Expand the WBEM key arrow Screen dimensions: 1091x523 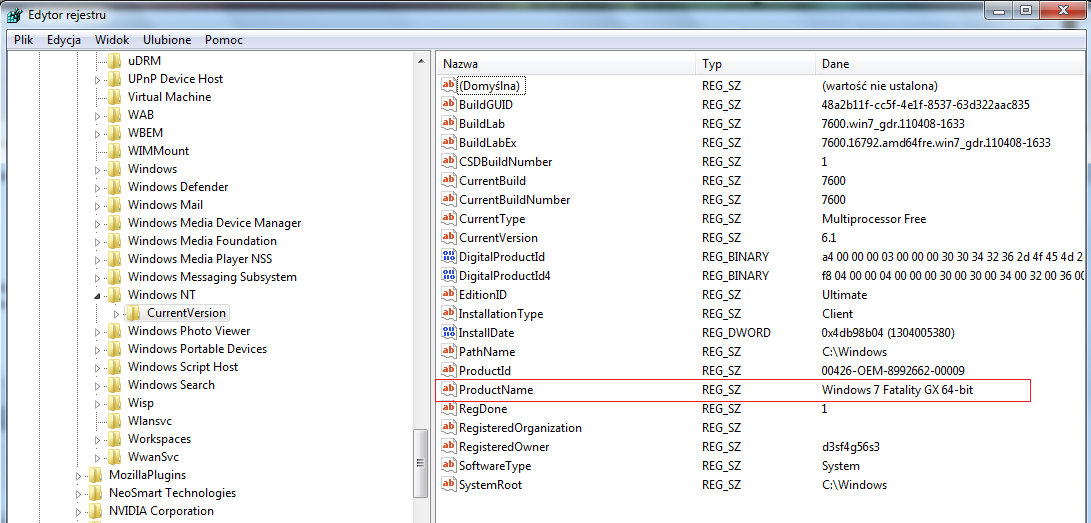pyautogui.click(x=98, y=134)
